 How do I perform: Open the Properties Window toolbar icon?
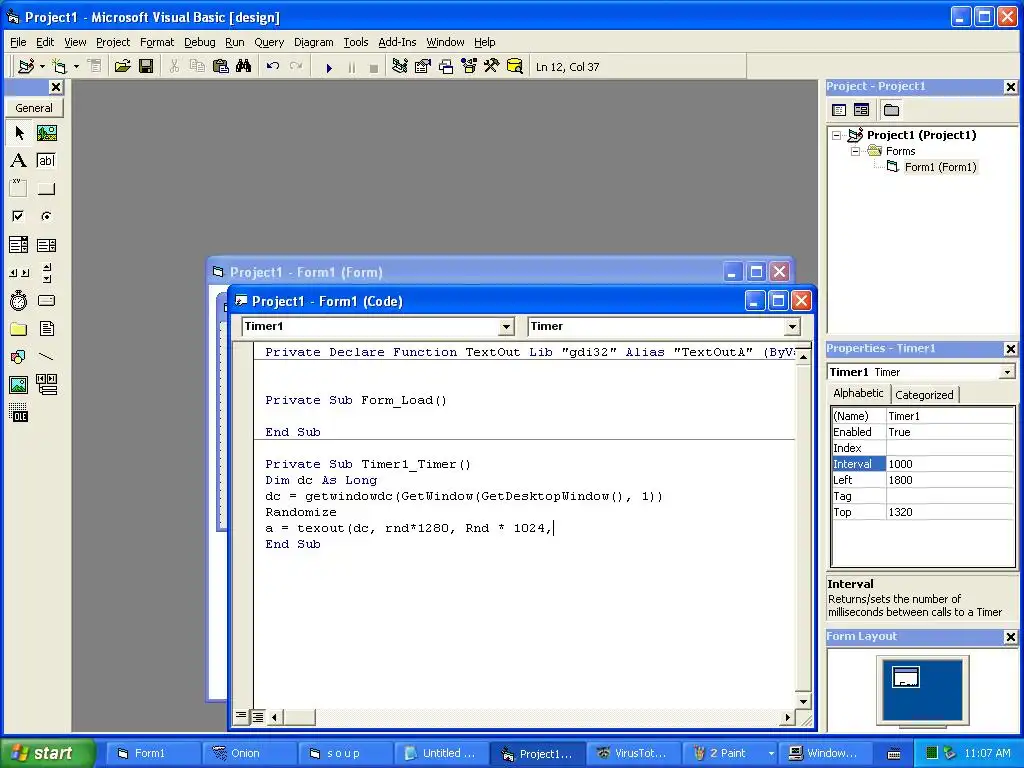423,67
